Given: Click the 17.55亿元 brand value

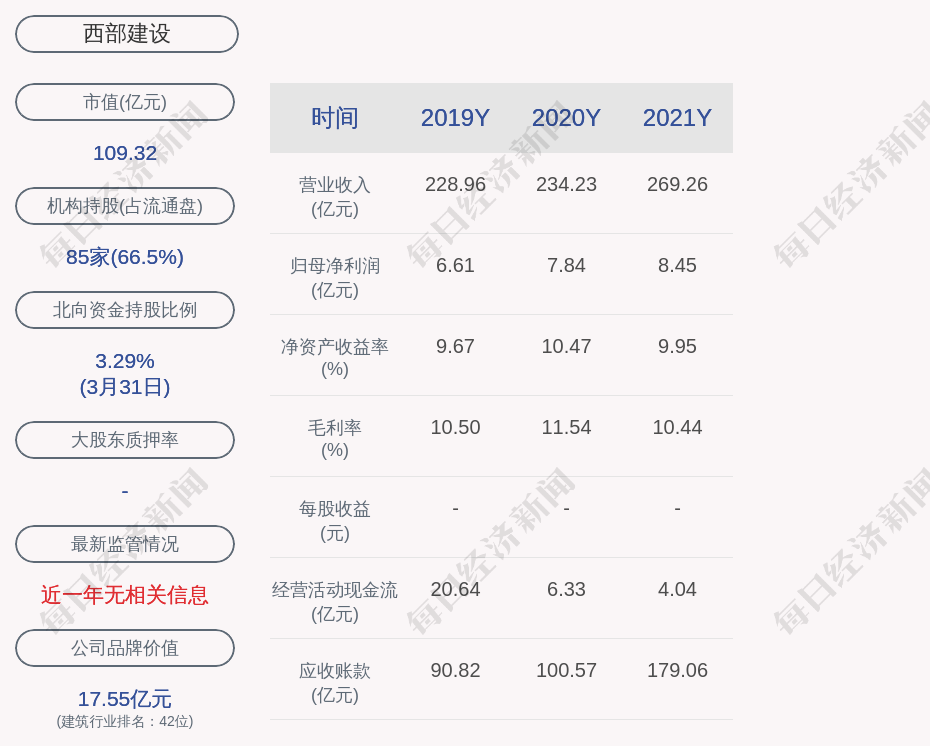Looking at the screenshot, I should (x=125, y=699).
